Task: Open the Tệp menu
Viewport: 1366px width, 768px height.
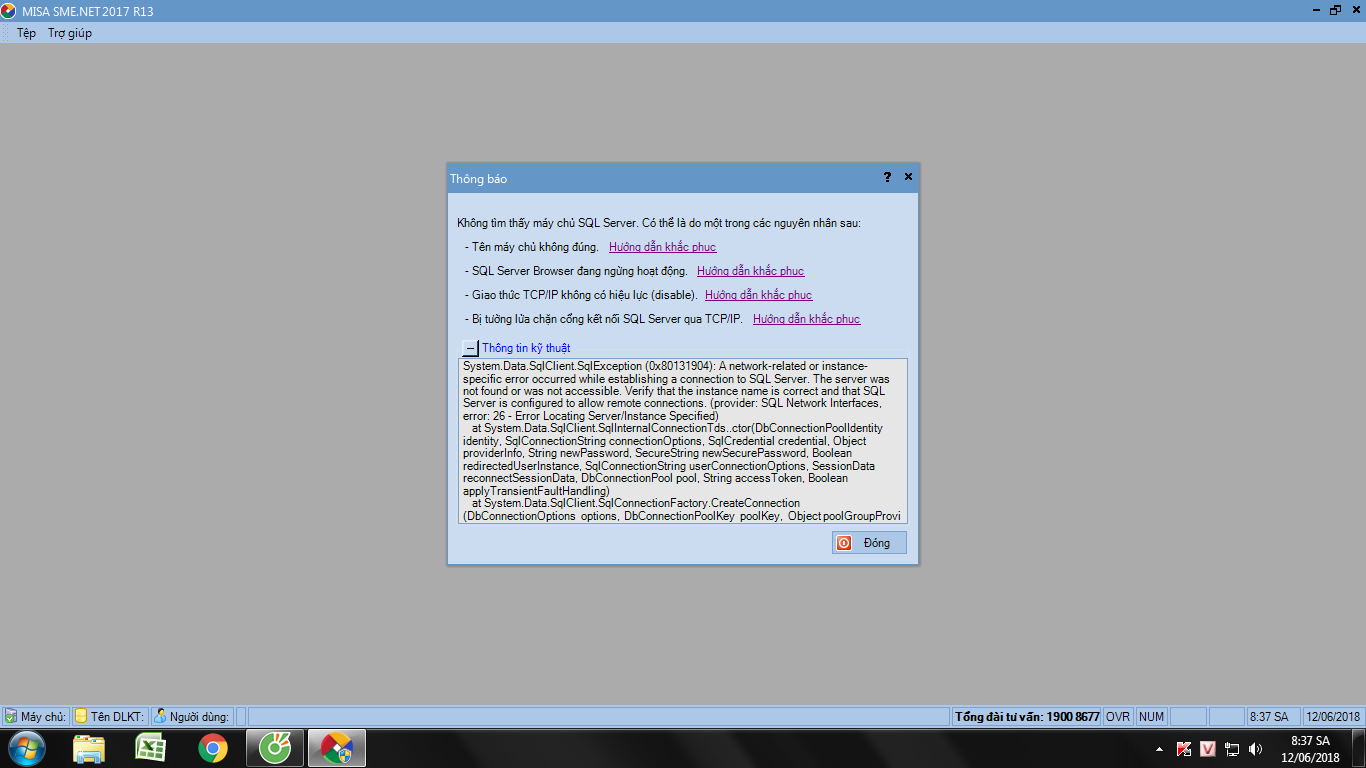Action: tap(26, 33)
